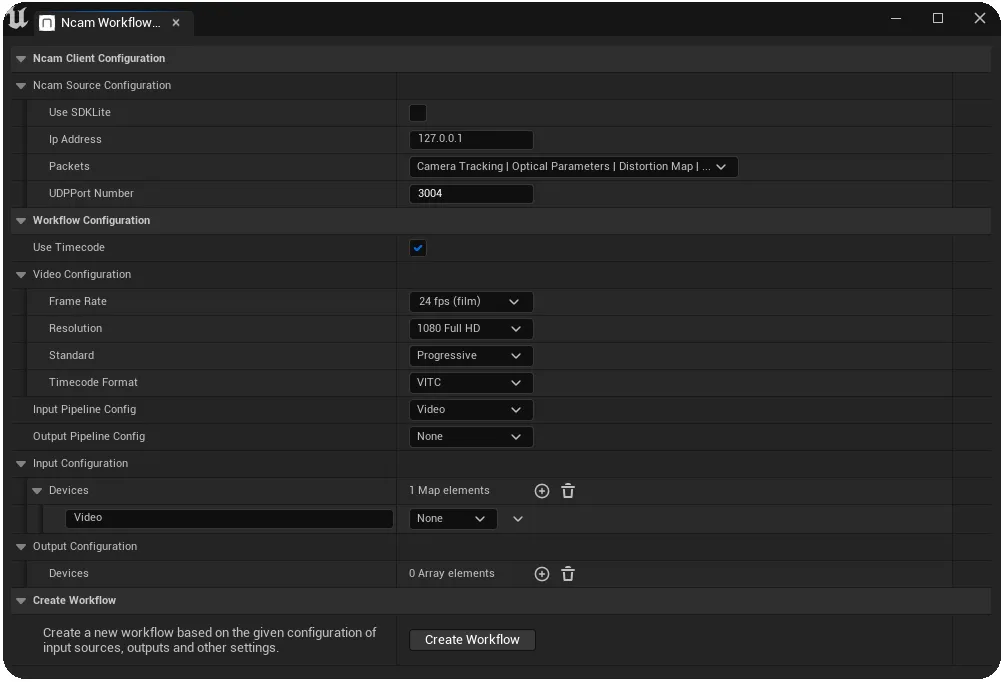Image resolution: width=1003 pixels, height=682 pixels.
Task: Click the Timecode Format label
Action: tap(93, 383)
